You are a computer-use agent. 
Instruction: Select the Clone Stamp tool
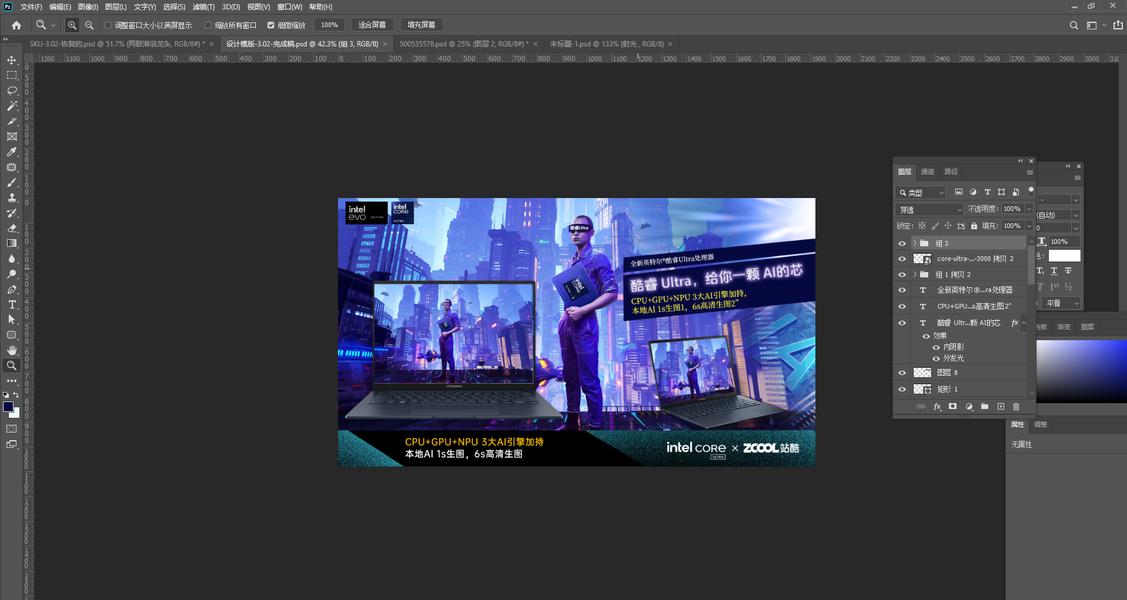coord(12,198)
